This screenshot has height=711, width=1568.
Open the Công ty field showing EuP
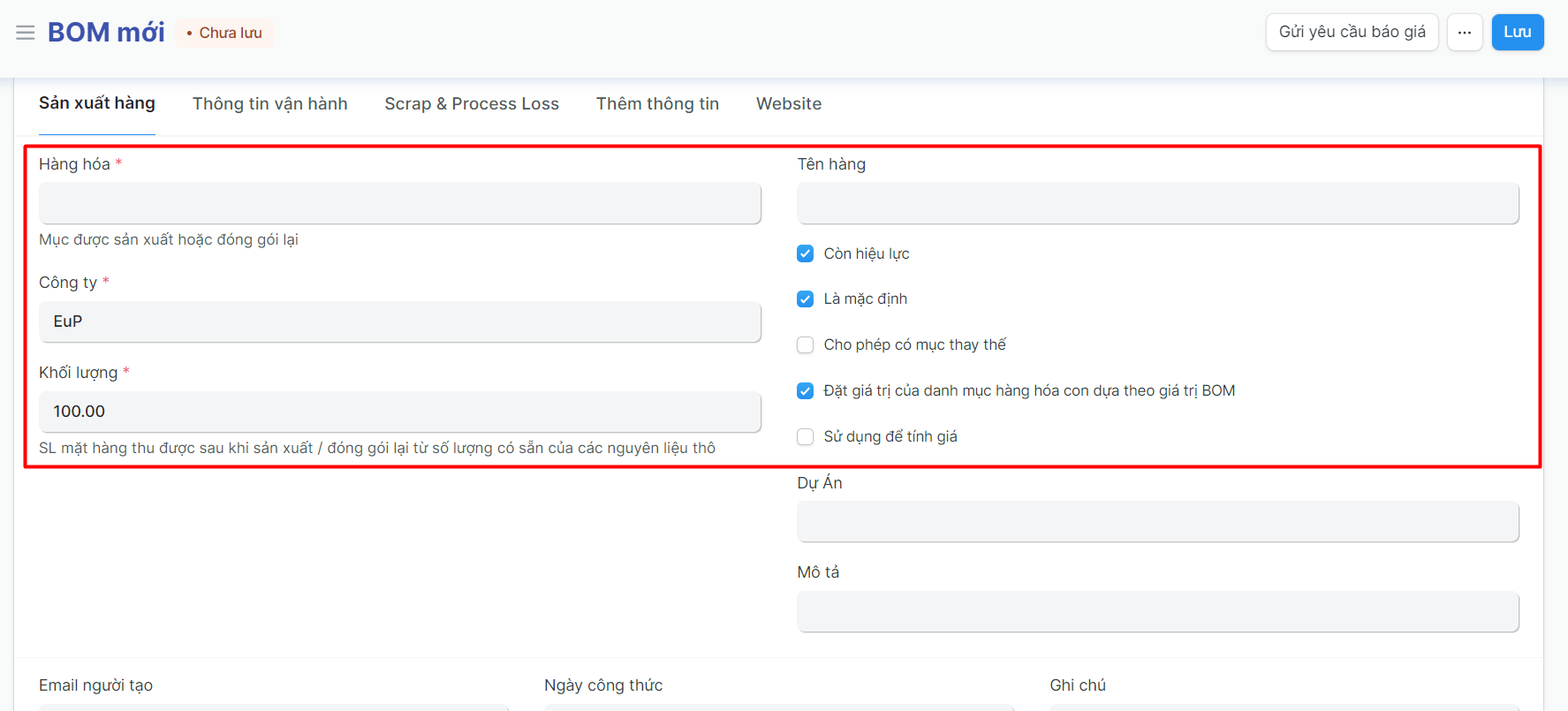coord(399,321)
